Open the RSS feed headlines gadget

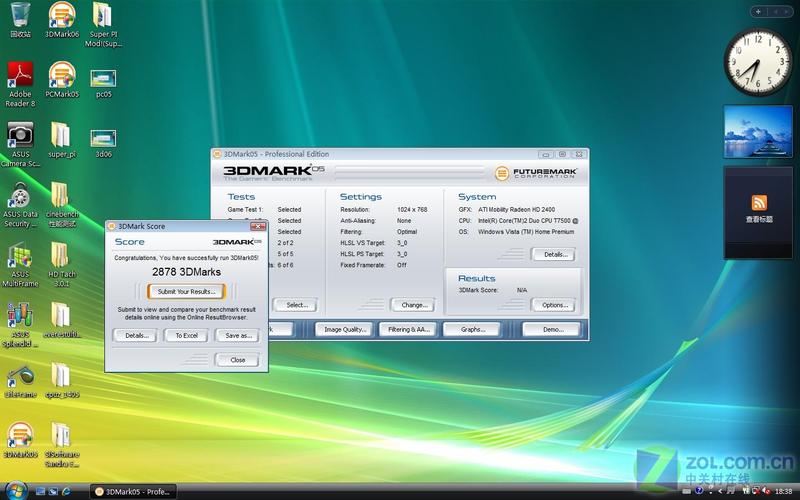coord(759,212)
